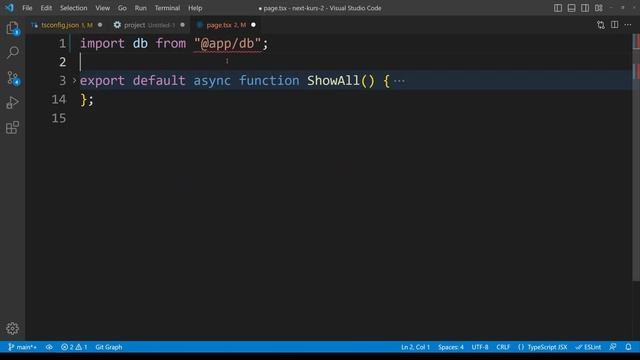Image resolution: width=640 pixels, height=360 pixels.
Task: Click the main branch indicator in status bar
Action: [22, 347]
